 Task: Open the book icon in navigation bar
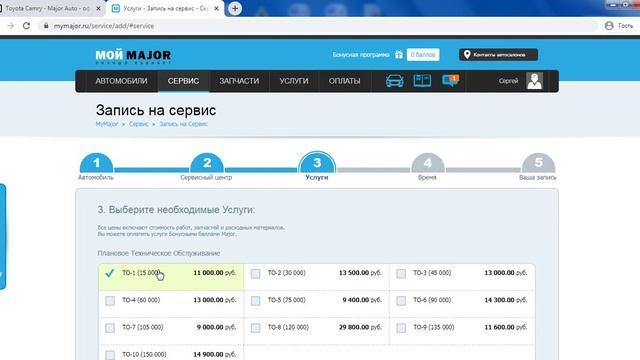(x=422, y=81)
